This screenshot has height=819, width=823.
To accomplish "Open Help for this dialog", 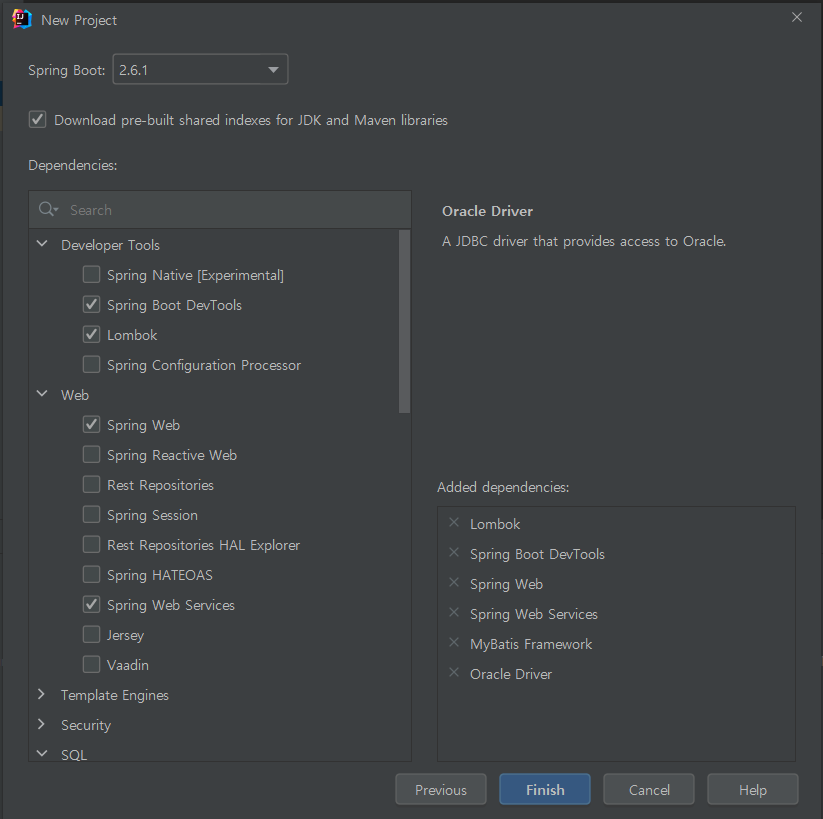I will (x=753, y=789).
